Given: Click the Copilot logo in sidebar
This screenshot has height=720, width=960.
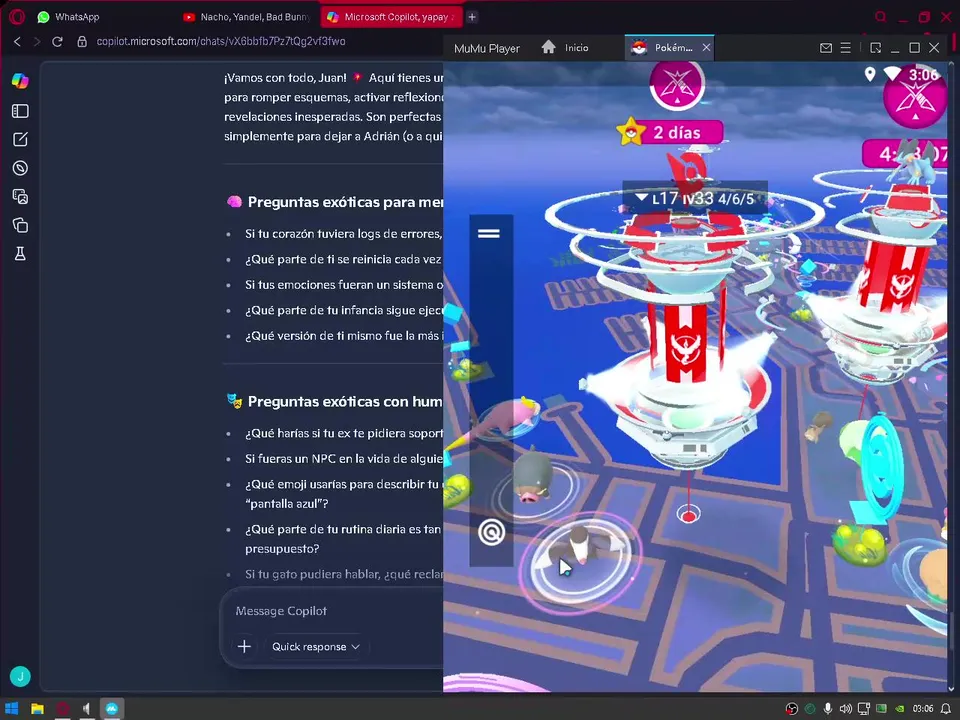Looking at the screenshot, I should coord(20,81).
